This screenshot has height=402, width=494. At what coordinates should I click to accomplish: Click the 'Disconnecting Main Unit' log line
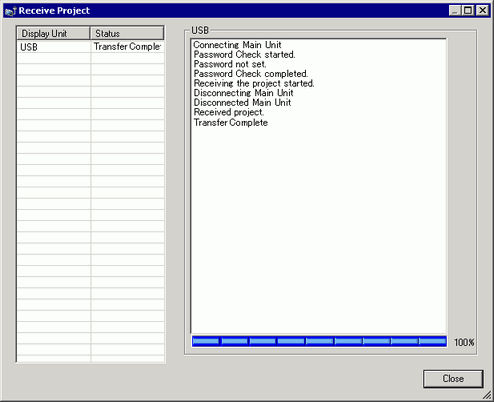click(x=243, y=93)
